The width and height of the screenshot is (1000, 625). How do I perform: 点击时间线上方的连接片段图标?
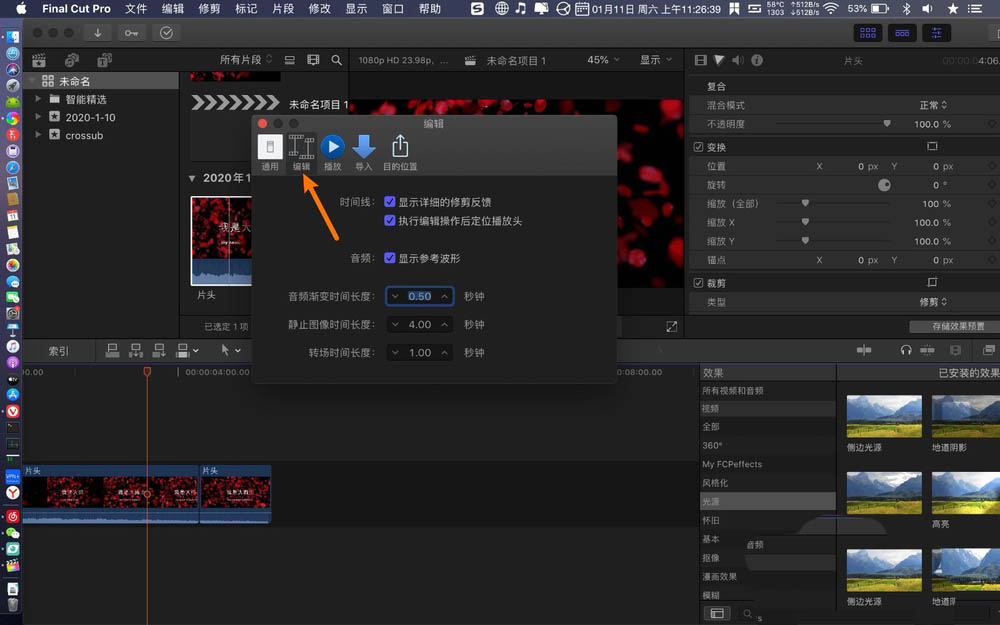coord(112,350)
